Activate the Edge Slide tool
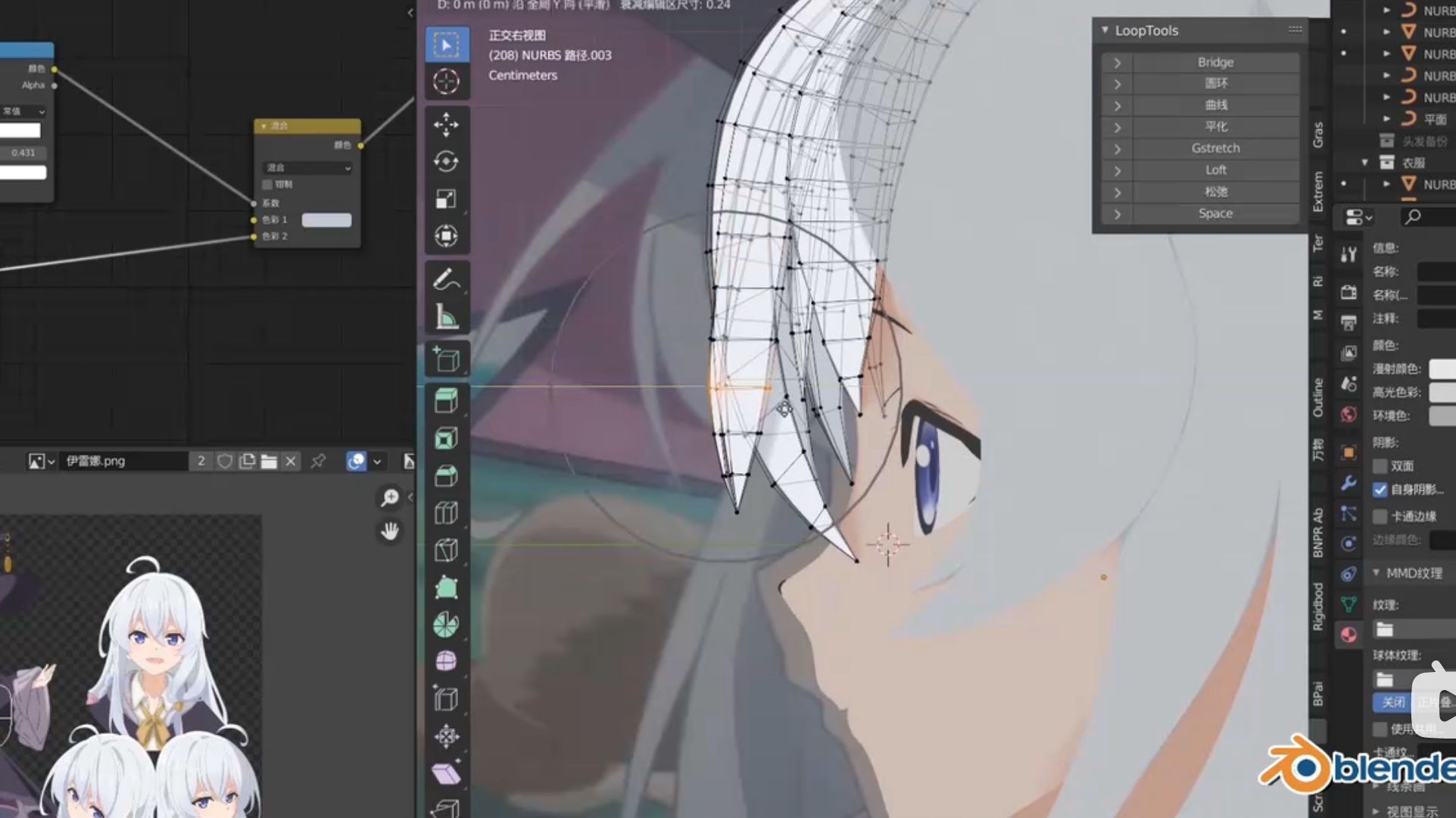This screenshot has width=1456, height=818. pyautogui.click(x=446, y=698)
